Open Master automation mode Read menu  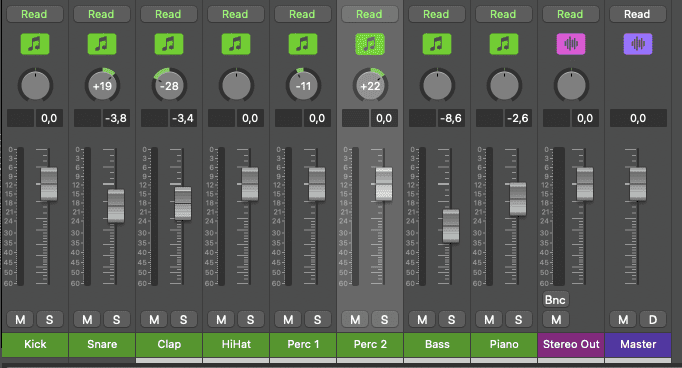pyautogui.click(x=638, y=14)
